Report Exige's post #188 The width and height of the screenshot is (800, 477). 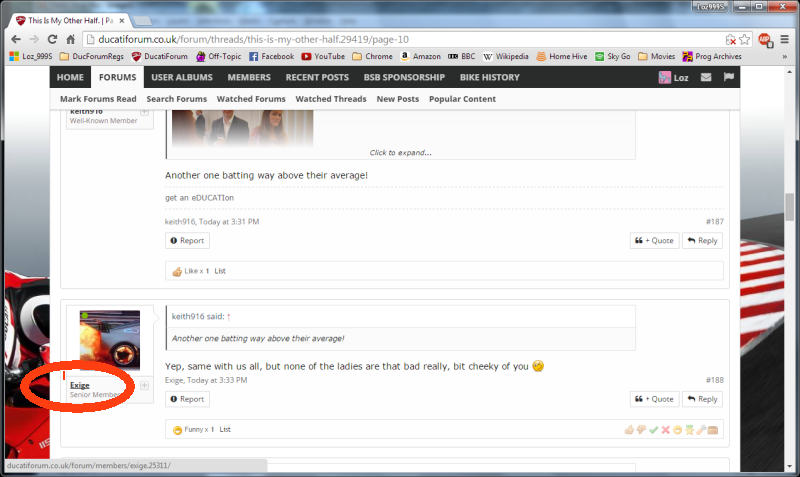(187, 399)
